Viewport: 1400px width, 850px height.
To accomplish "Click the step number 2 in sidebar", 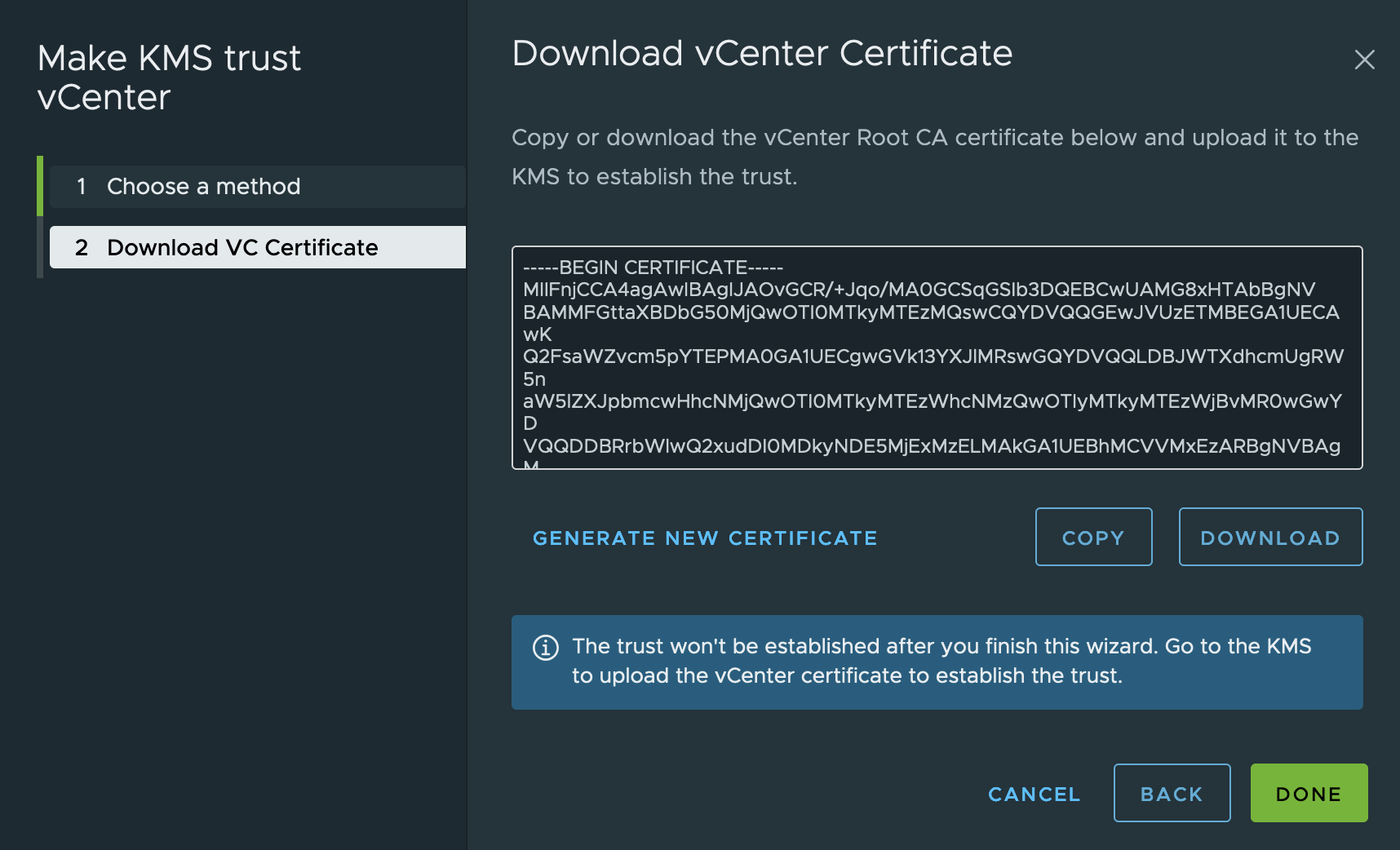I will coord(82,248).
